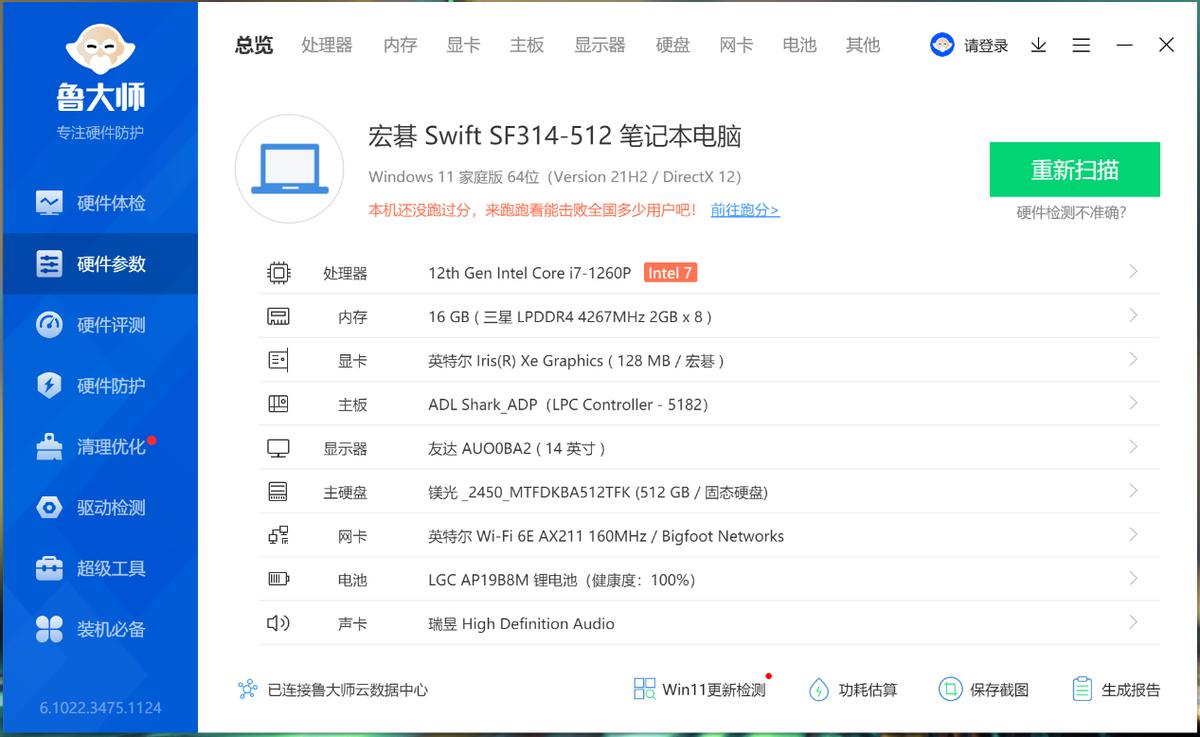Image resolution: width=1200 pixels, height=737 pixels.
Task: Expand the 主硬盘 row chevron
Action: tap(1133, 491)
